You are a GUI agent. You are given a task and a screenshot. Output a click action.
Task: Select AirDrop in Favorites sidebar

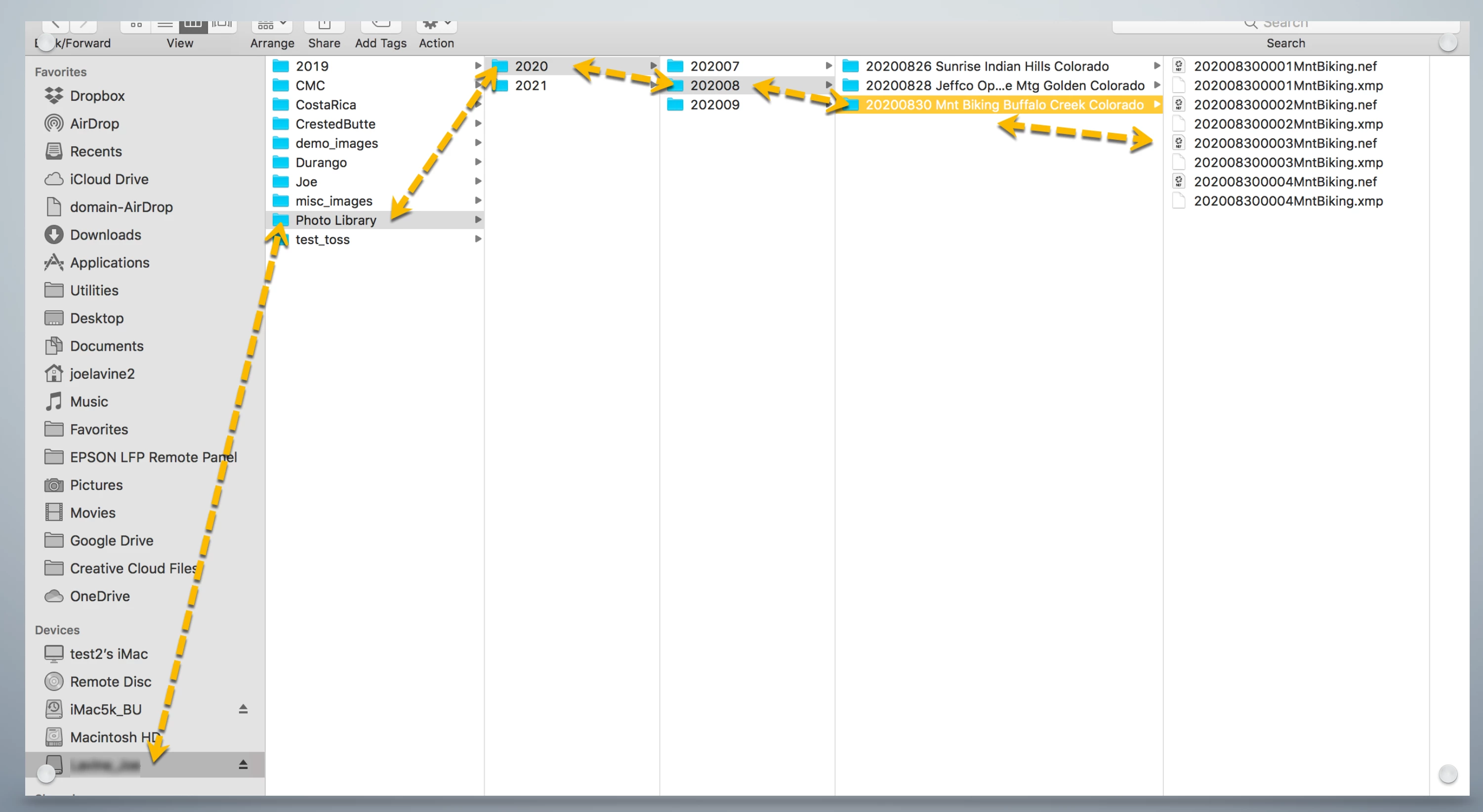94,123
